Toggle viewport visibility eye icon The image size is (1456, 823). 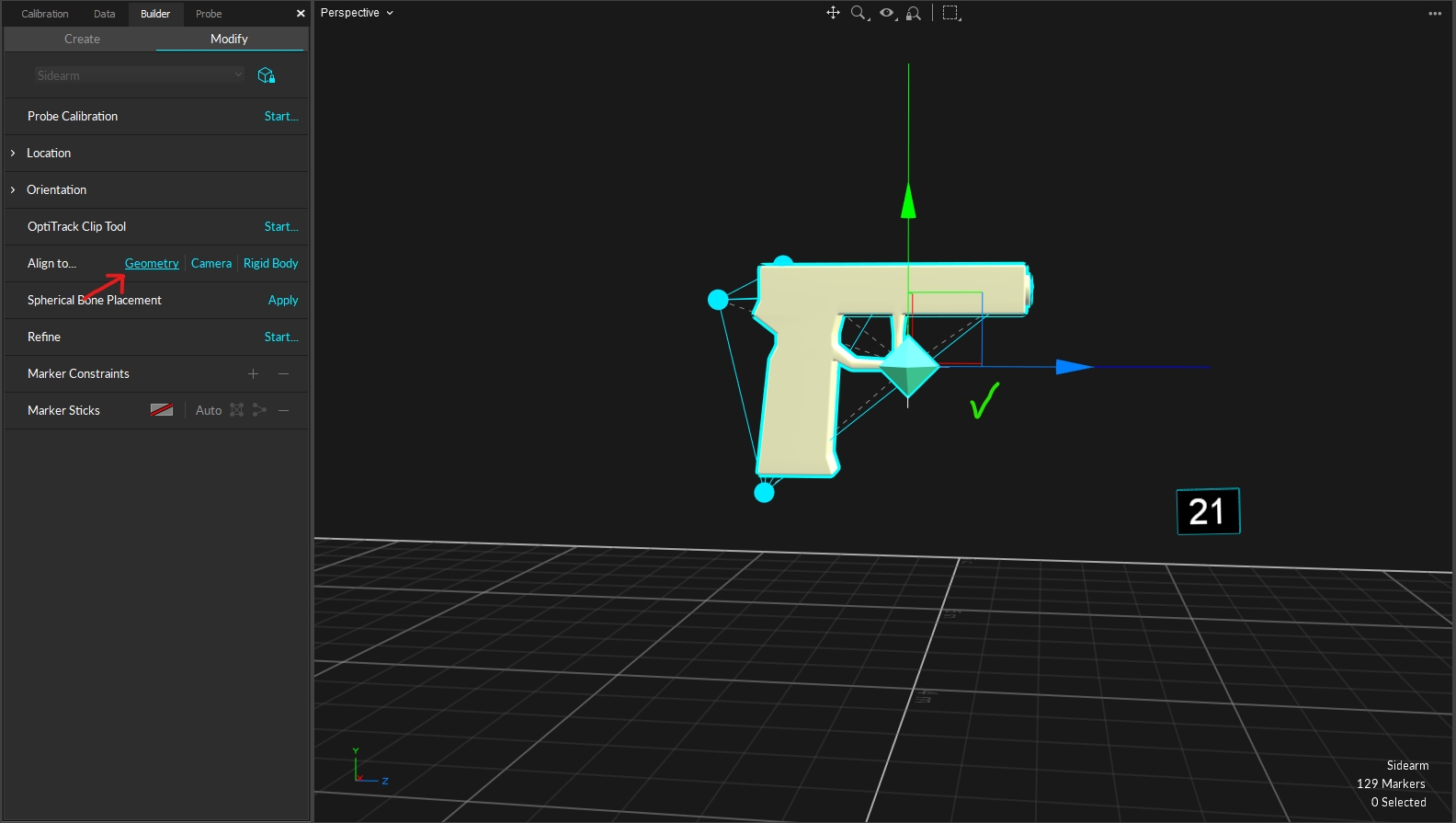pos(886,13)
